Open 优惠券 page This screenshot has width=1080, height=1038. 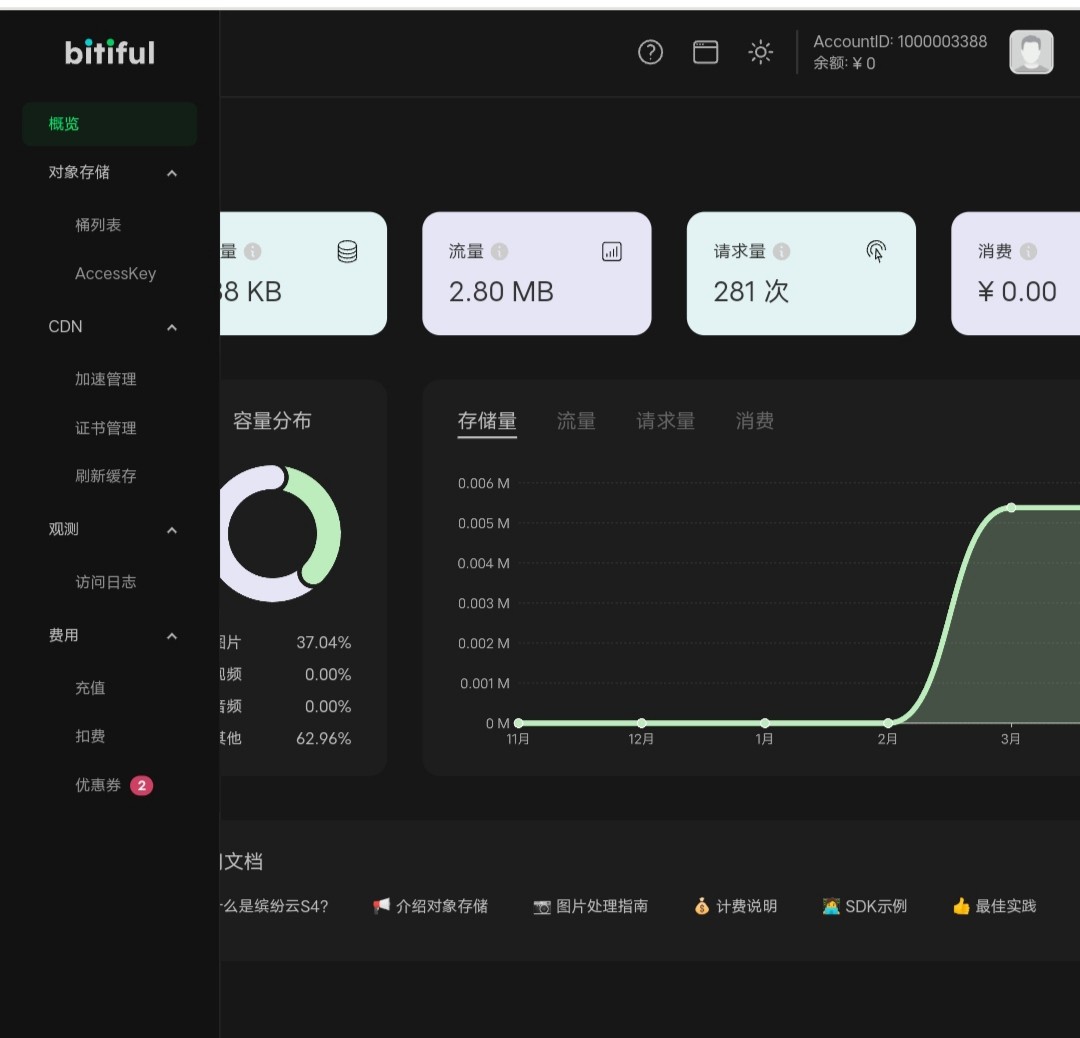pyautogui.click(x=98, y=785)
